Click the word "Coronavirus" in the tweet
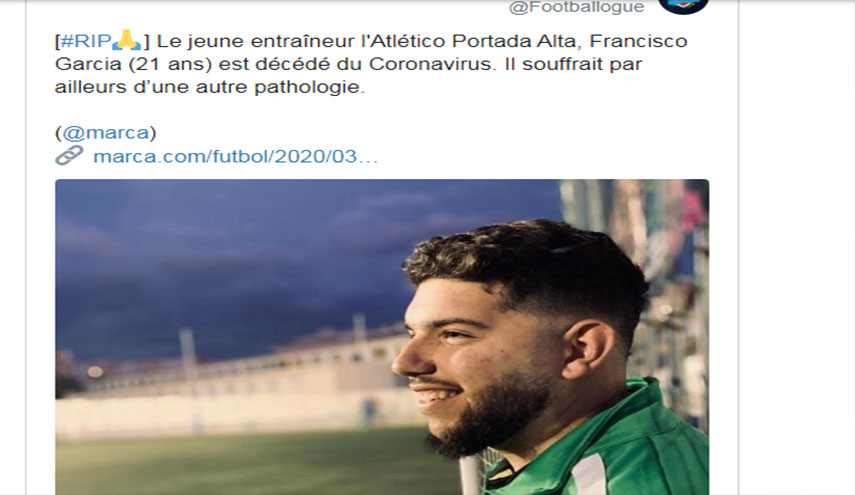Image resolution: width=855 pixels, height=495 pixels. coord(430,64)
